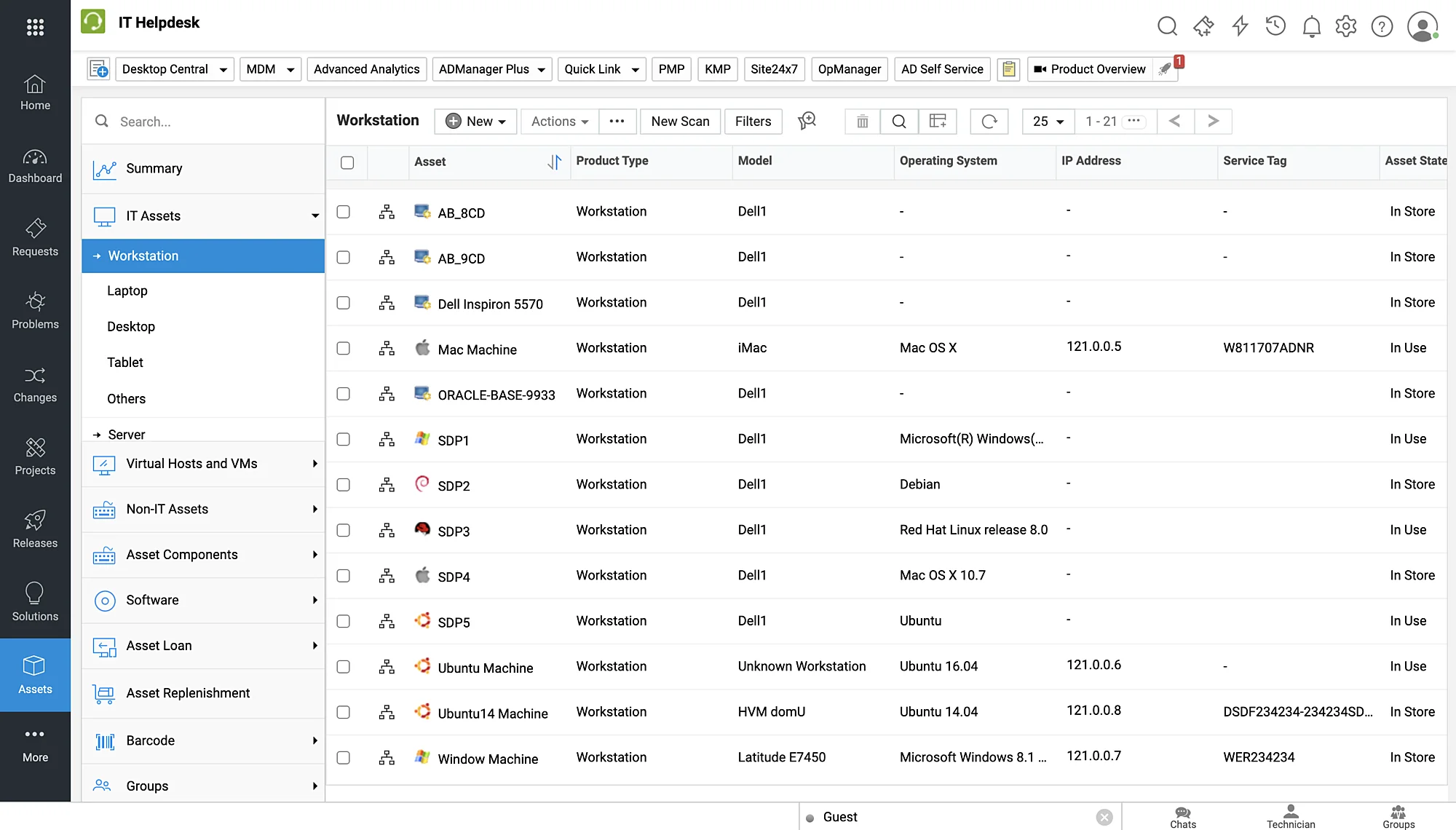Screen dimensions: 1456x830
Task: Click the notification bell icon
Action: (1311, 27)
